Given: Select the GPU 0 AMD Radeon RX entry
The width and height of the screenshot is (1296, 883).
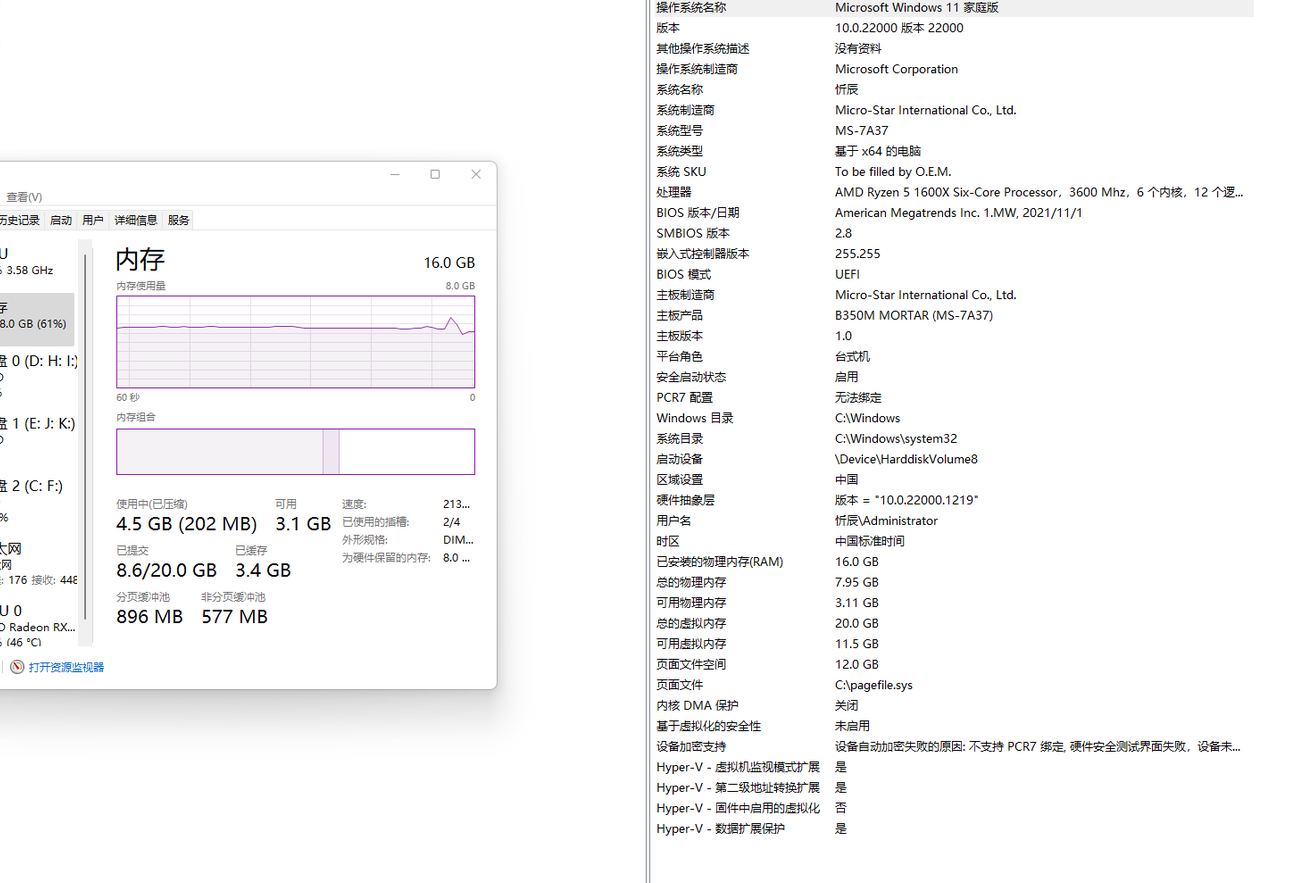Looking at the screenshot, I should point(37,625).
